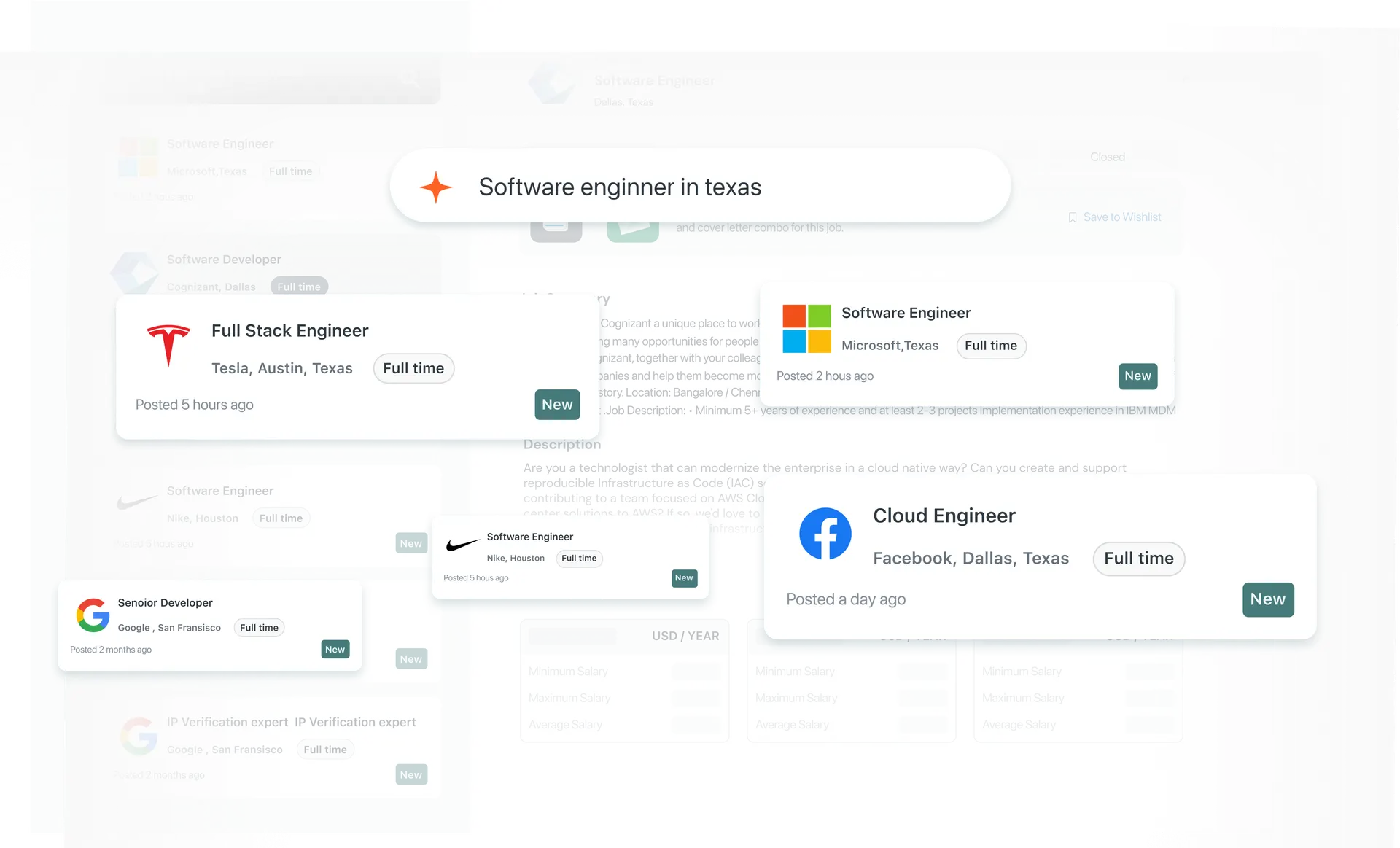Open the faded Software Developer listing title
This screenshot has width=1400, height=848.
[224, 260]
